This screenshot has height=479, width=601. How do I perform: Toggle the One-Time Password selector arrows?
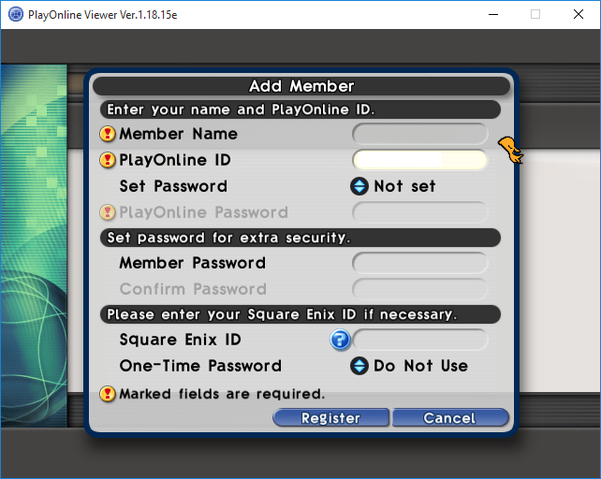359,366
